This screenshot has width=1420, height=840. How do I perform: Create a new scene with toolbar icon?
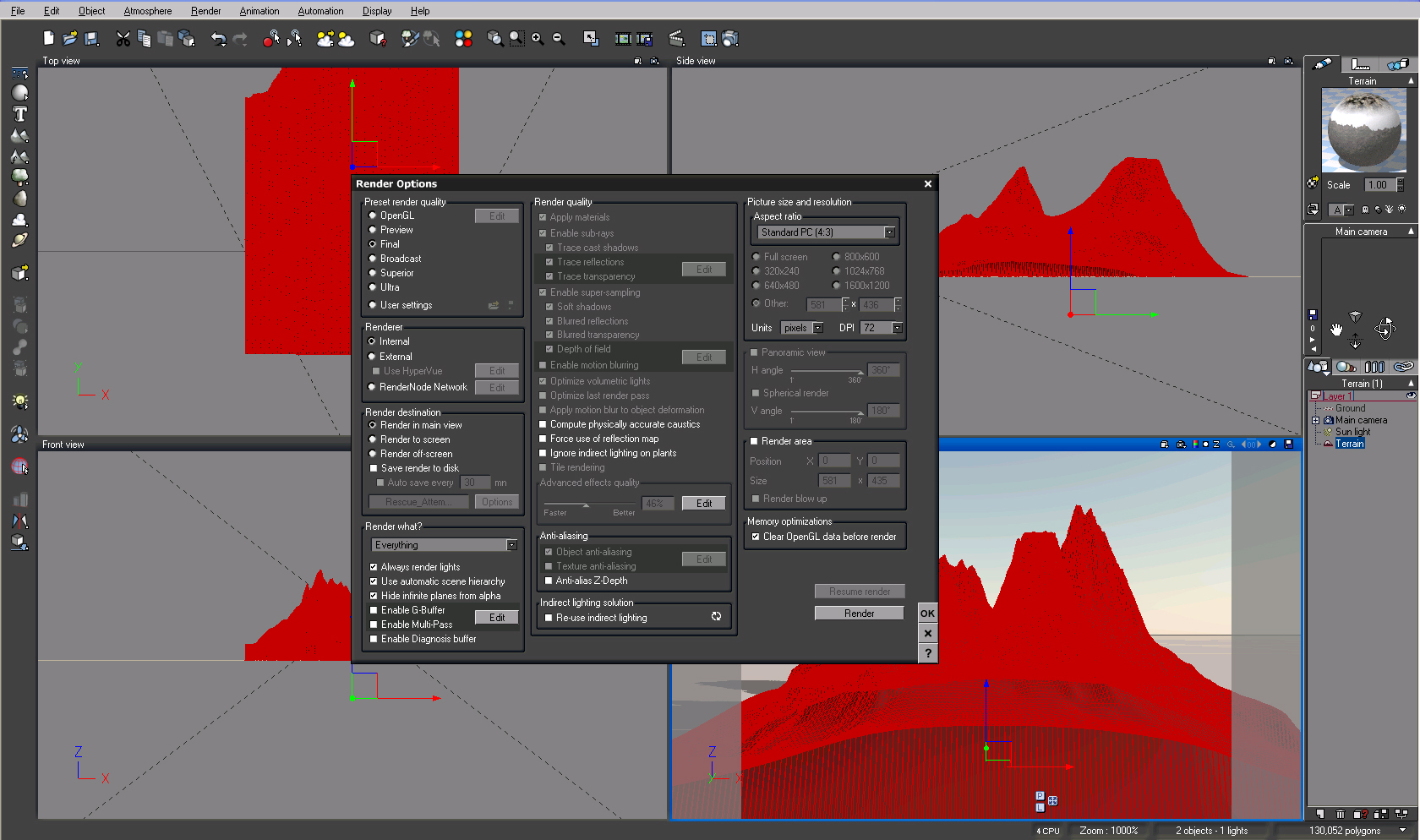(49, 38)
